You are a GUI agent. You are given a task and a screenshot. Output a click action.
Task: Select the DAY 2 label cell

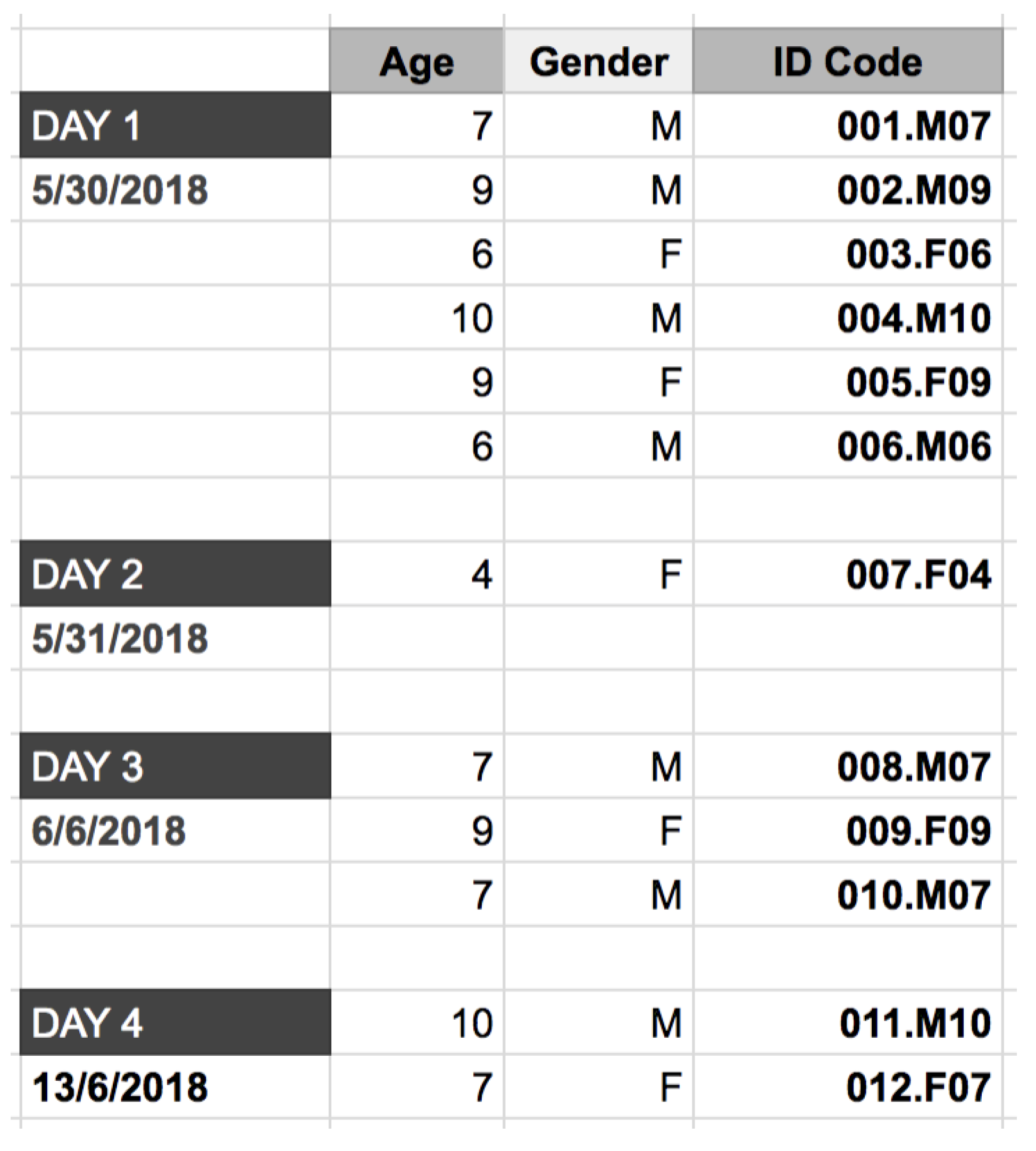175,574
